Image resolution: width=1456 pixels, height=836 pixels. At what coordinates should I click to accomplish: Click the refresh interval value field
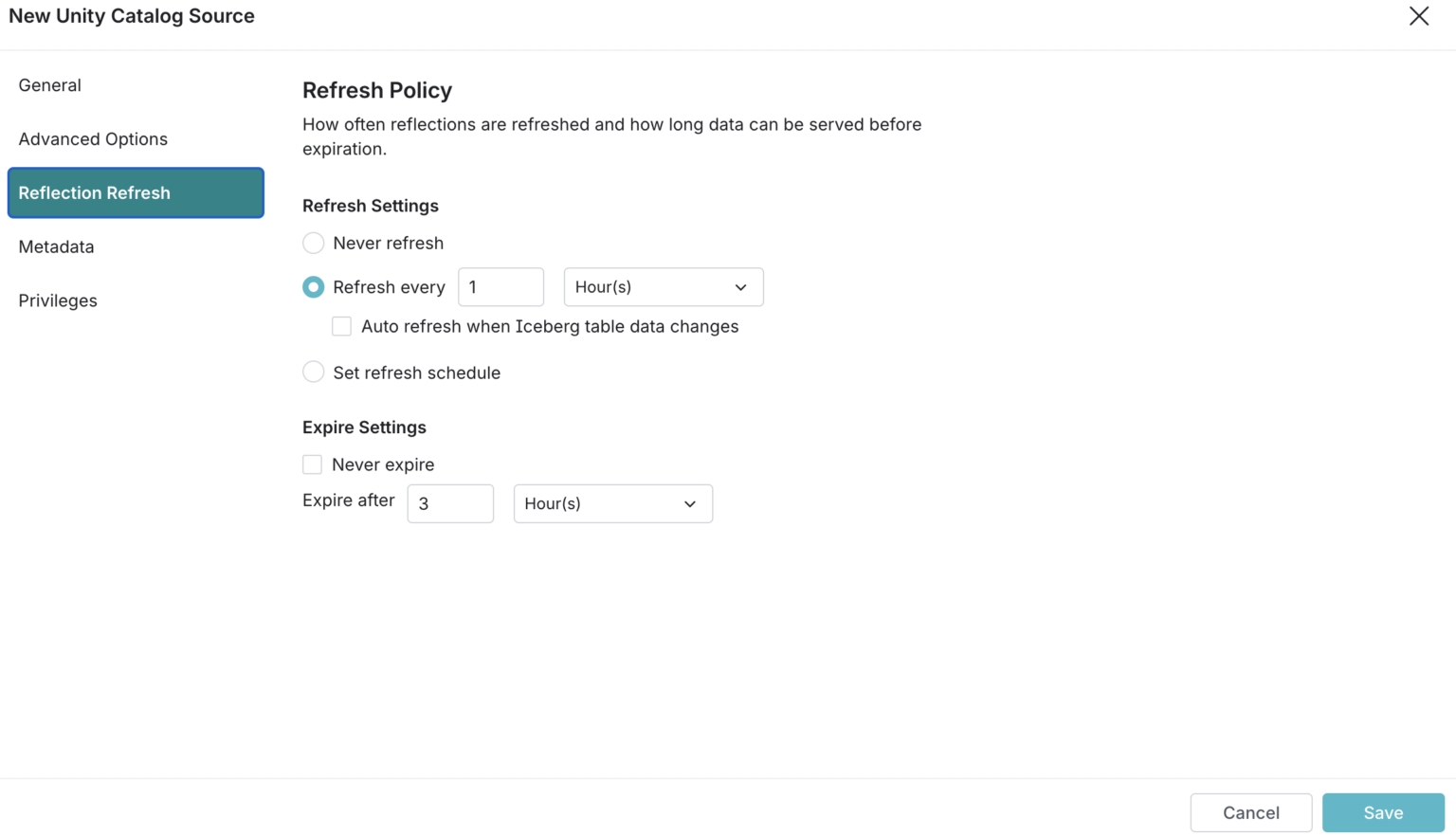coord(500,286)
